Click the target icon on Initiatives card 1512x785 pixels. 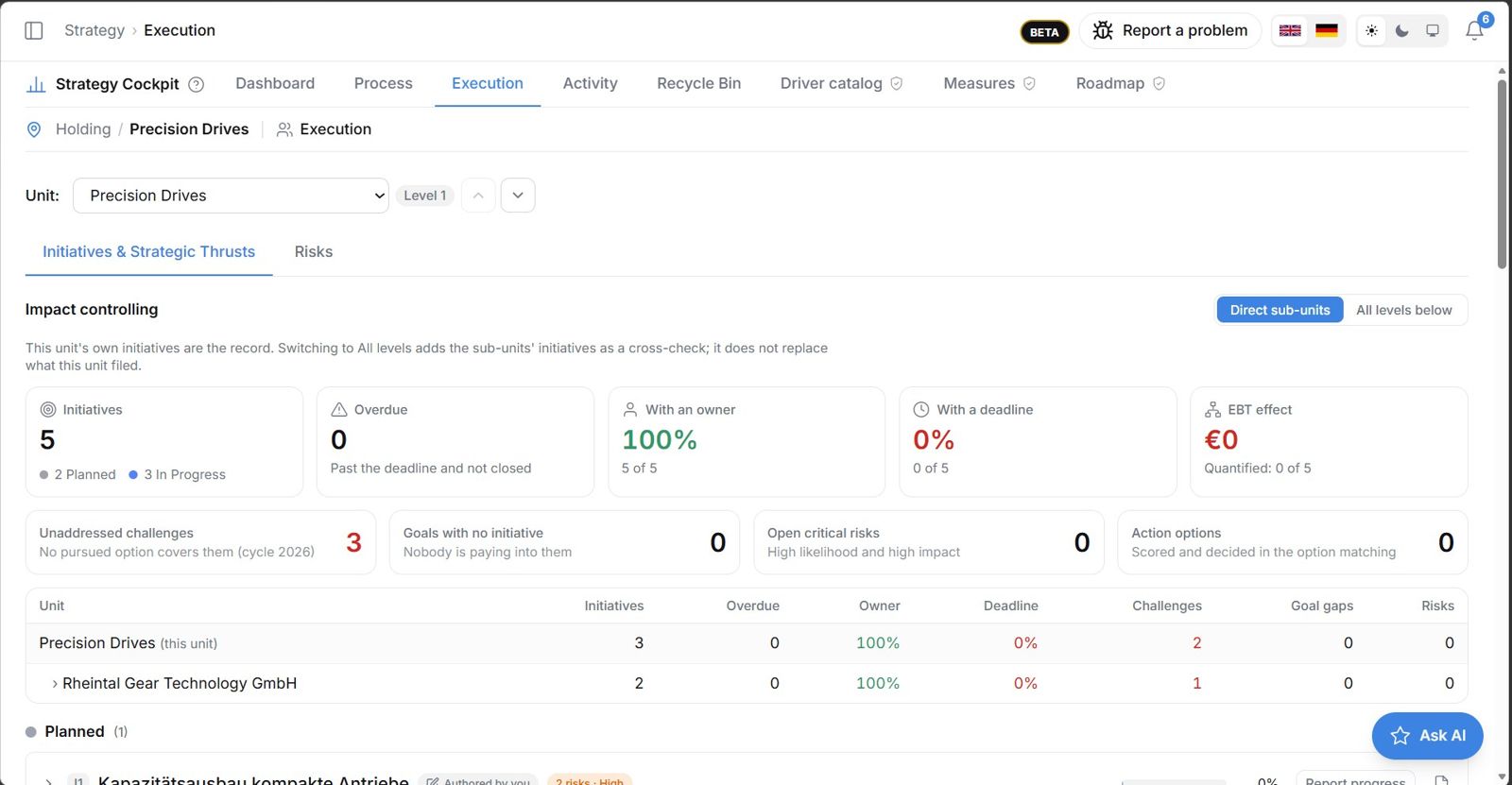(x=48, y=409)
